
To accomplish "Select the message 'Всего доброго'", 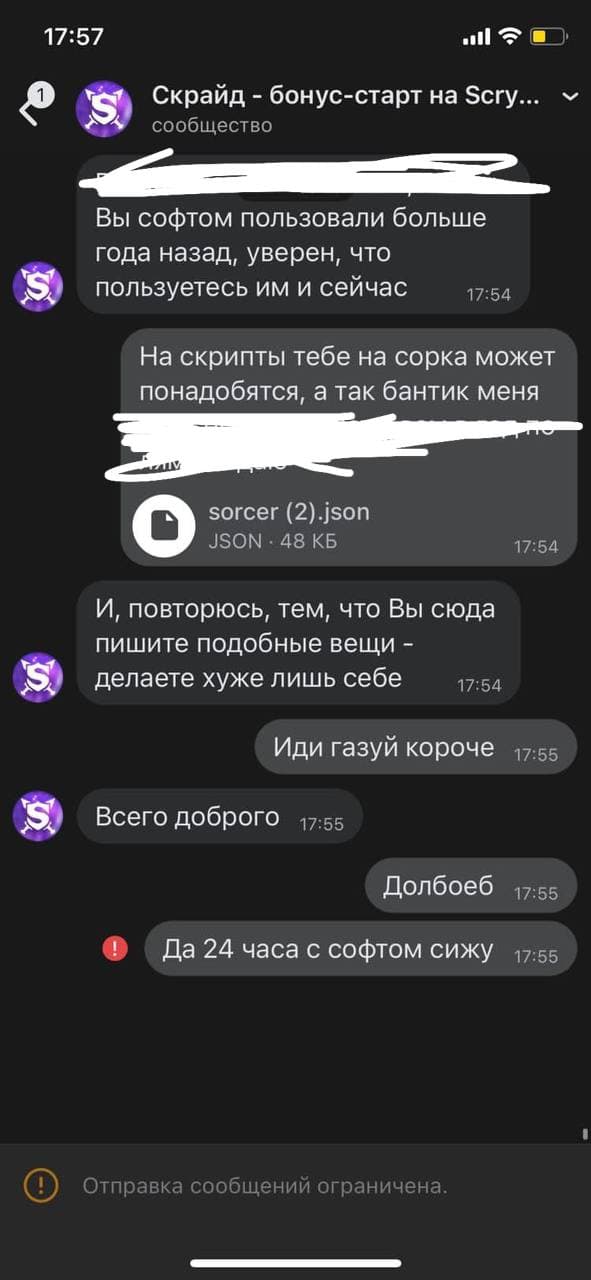I will click(x=219, y=817).
